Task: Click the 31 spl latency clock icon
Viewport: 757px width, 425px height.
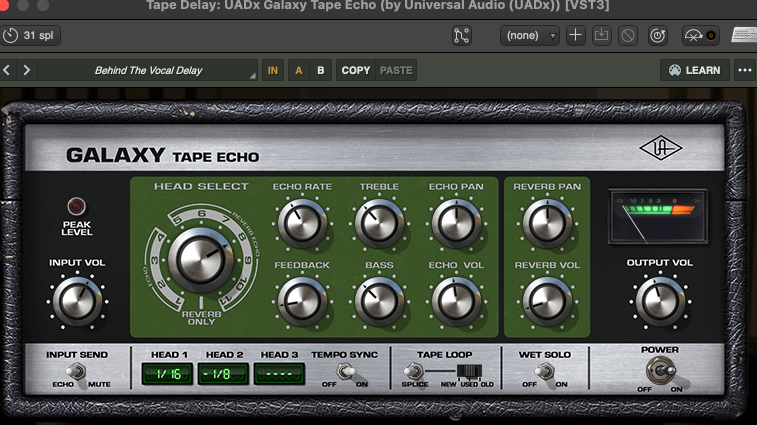Action: [10, 35]
